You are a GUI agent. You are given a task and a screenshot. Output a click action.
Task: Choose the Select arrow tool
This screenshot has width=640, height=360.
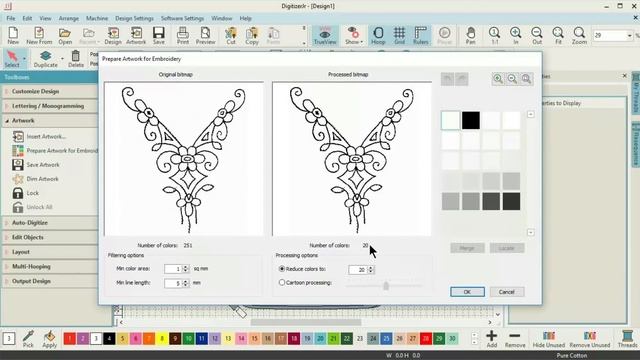coord(12,58)
